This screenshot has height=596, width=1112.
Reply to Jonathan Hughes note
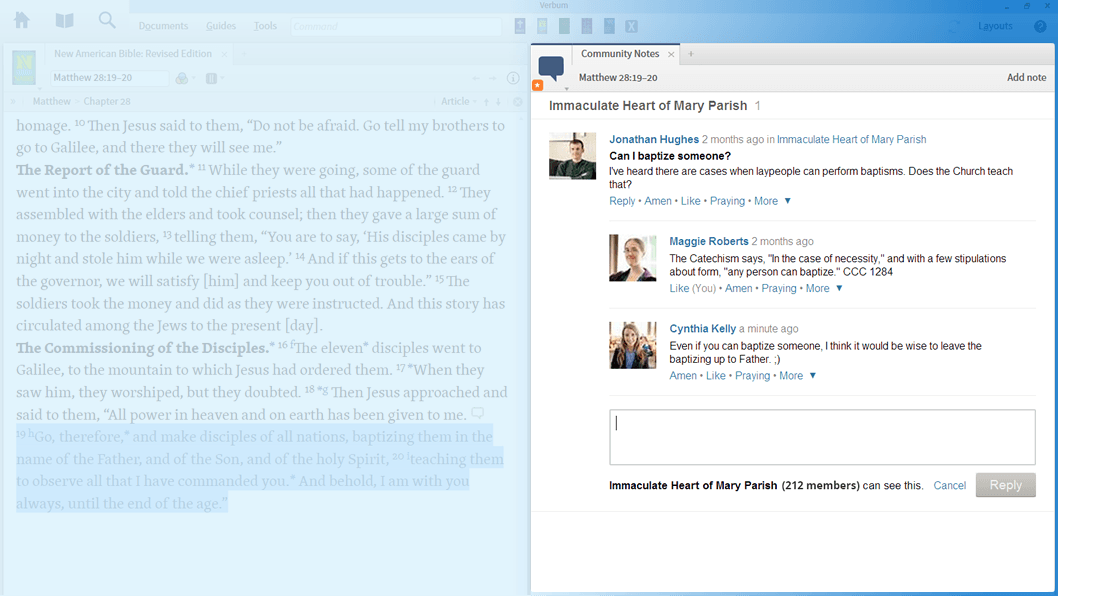(x=622, y=202)
